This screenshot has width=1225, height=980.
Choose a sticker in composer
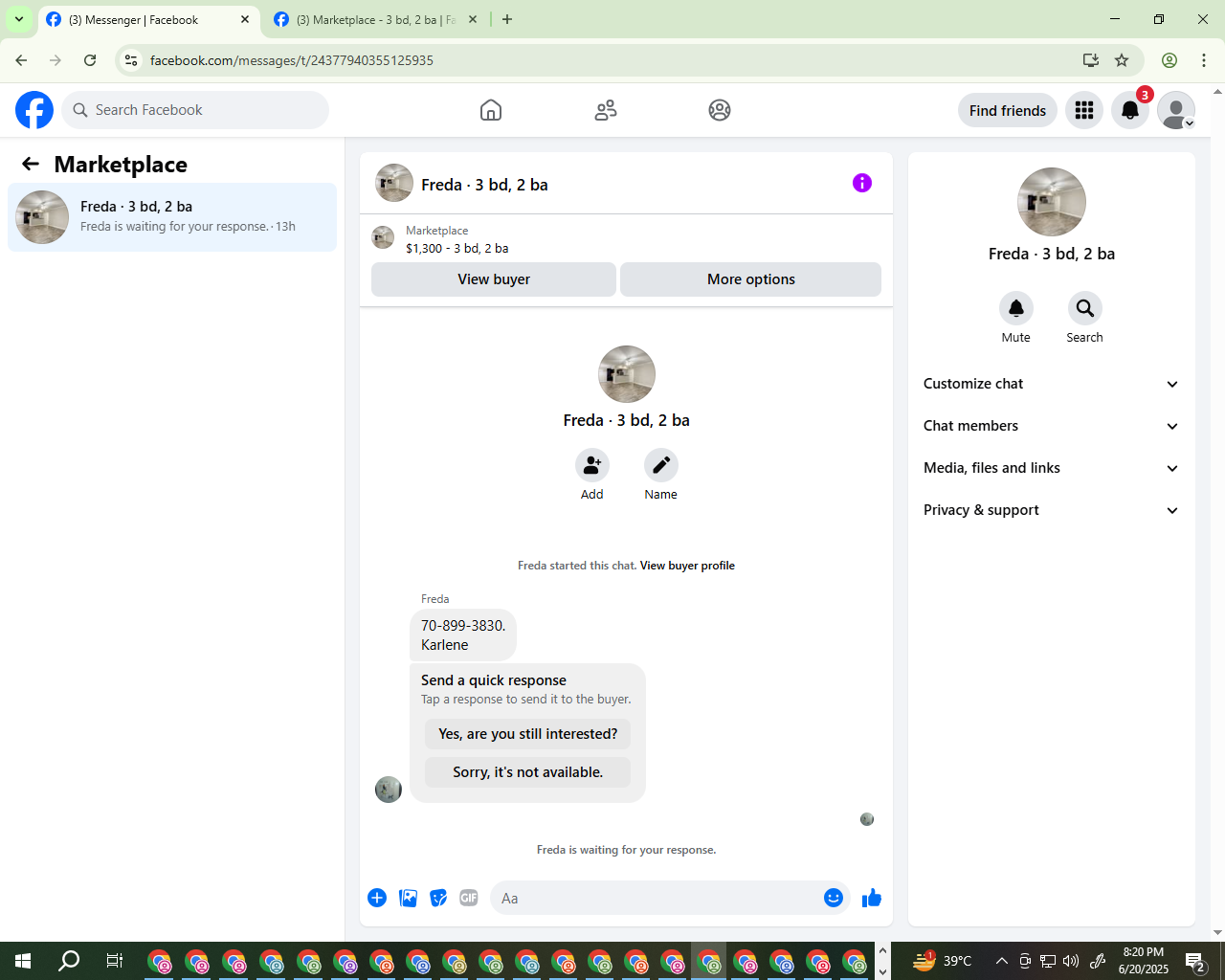coord(438,898)
